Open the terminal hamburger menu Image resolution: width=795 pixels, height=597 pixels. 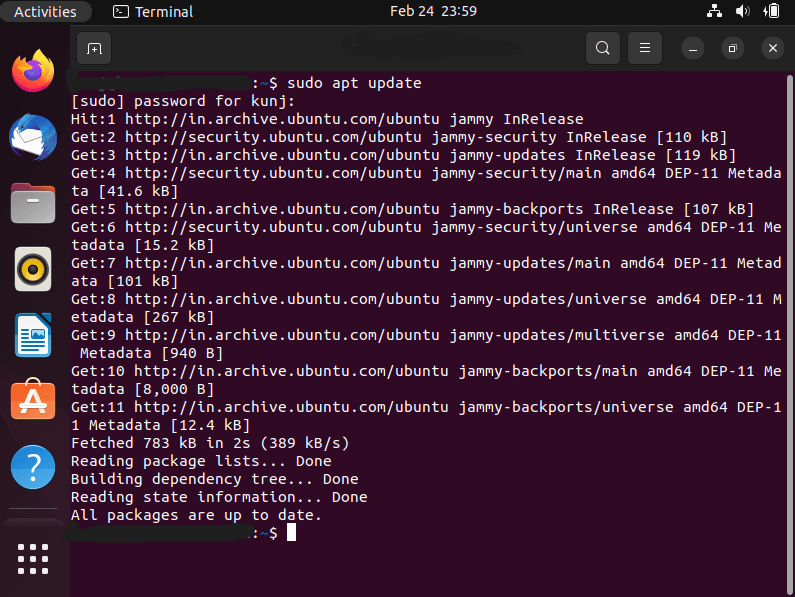point(644,48)
